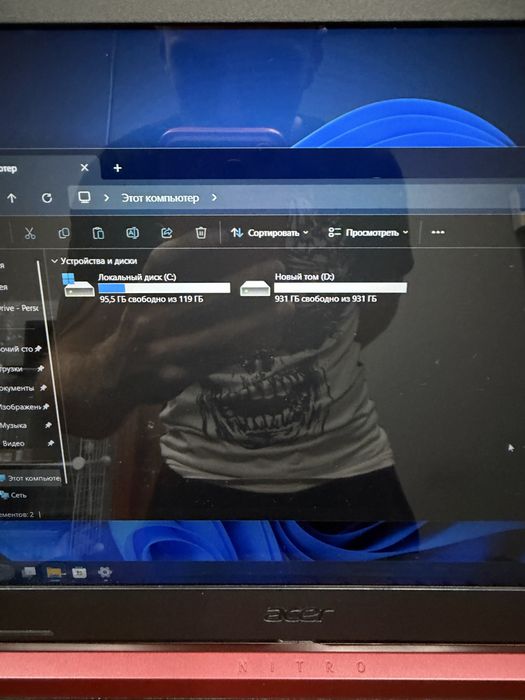Viewport: 525px width, 700px height.
Task: Click the Up arrow navigation button
Action: (x=12, y=198)
